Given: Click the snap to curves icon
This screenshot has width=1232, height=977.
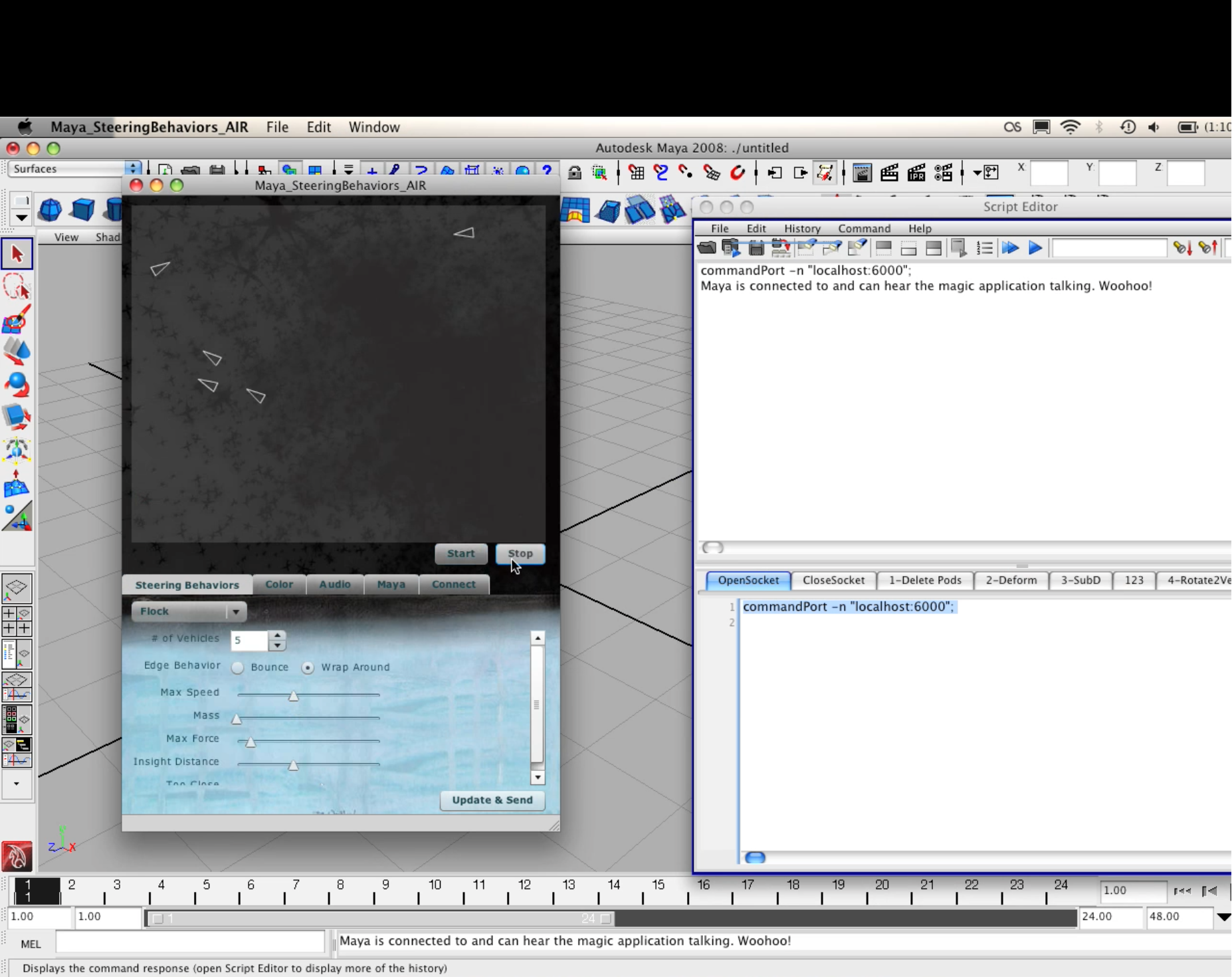Looking at the screenshot, I should click(x=661, y=173).
